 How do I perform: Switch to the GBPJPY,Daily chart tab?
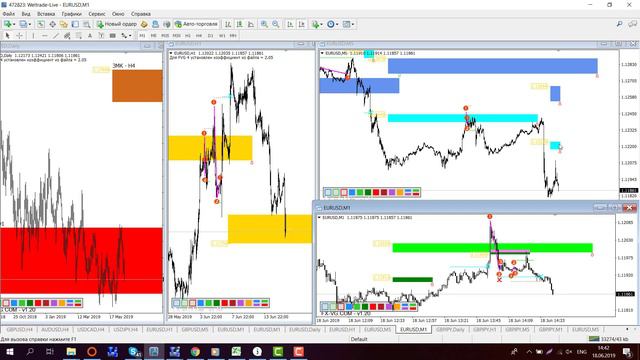pos(450,329)
